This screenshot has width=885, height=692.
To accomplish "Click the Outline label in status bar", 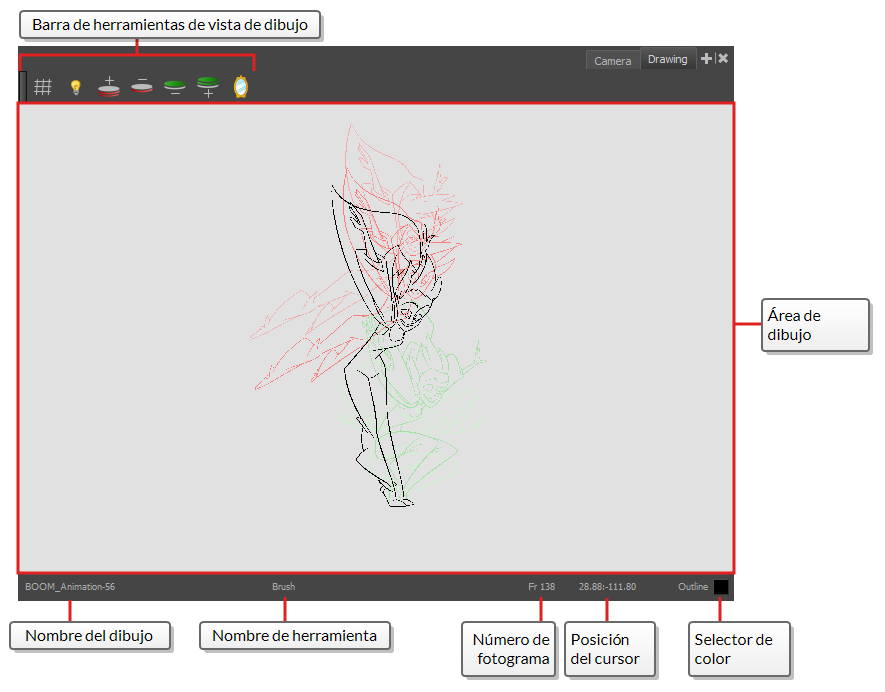I will click(x=693, y=587).
